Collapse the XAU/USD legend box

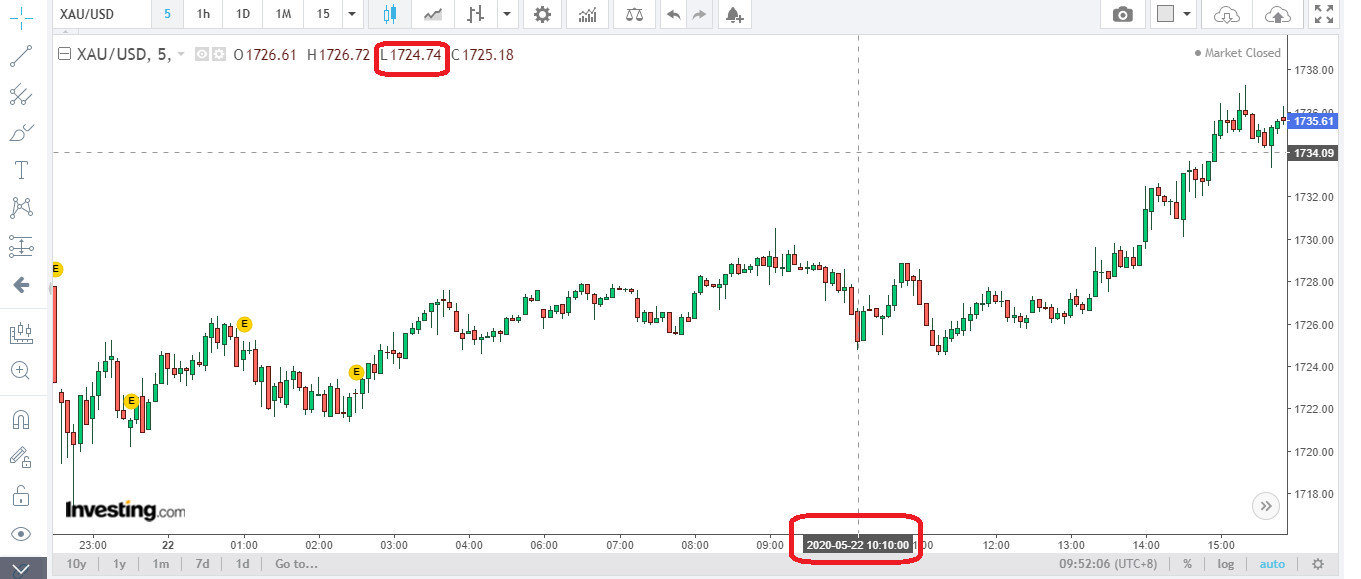click(x=65, y=55)
